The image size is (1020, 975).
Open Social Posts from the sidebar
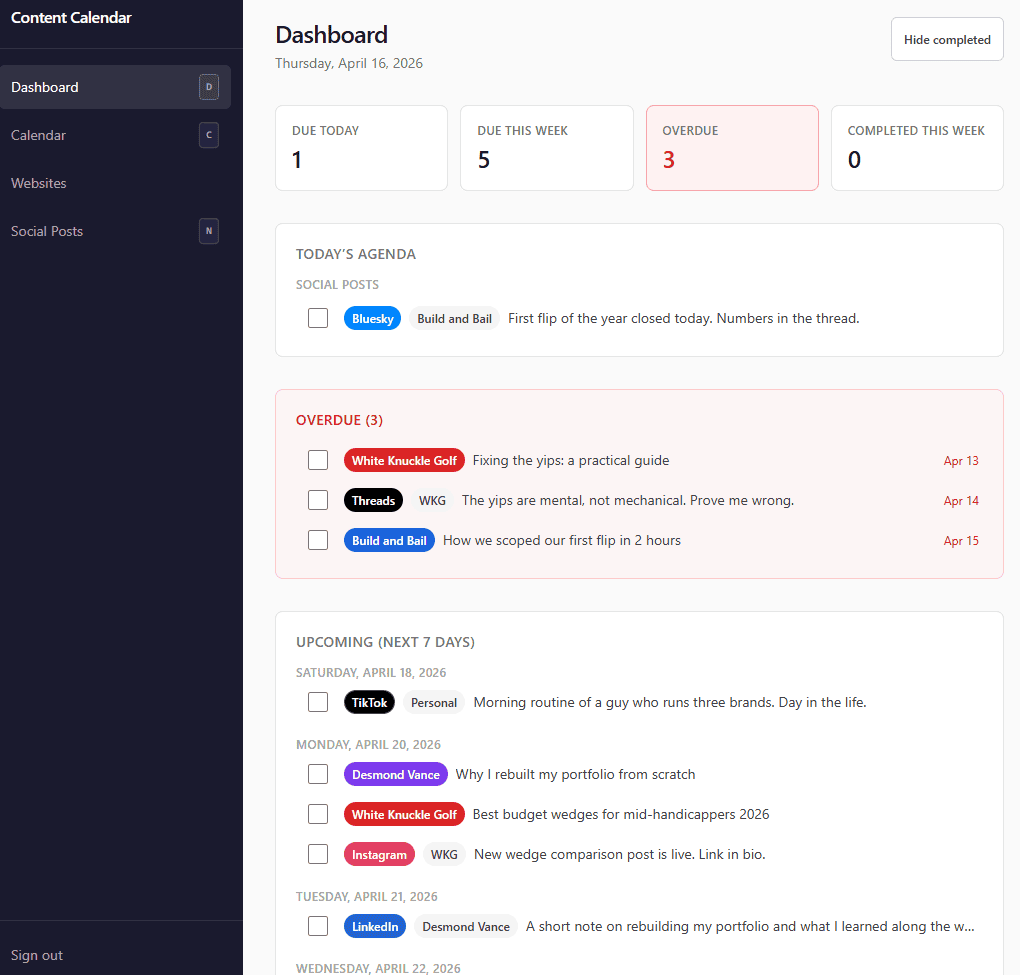click(46, 231)
